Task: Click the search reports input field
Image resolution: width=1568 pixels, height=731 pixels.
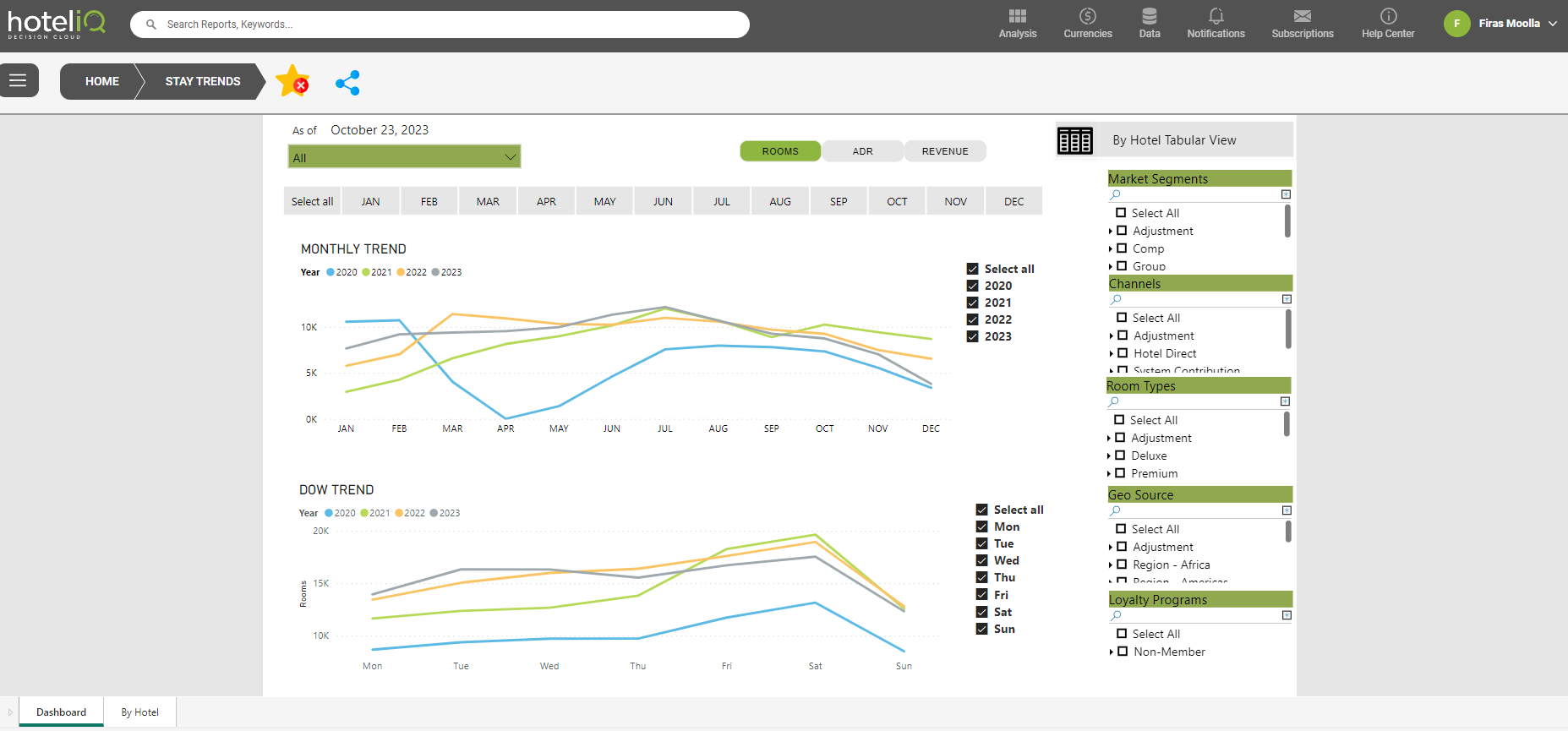Action: 440,25
